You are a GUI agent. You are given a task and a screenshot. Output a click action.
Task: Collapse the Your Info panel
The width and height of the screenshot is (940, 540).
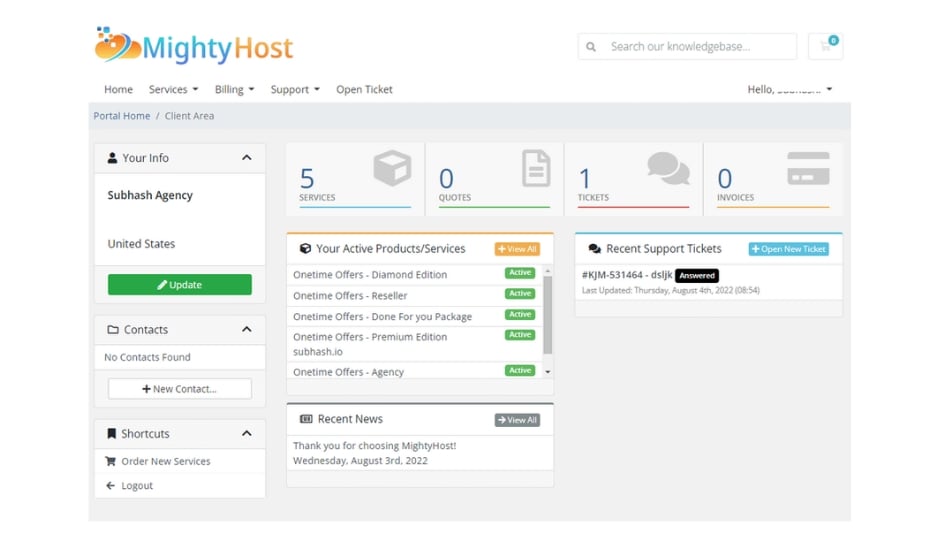(246, 158)
